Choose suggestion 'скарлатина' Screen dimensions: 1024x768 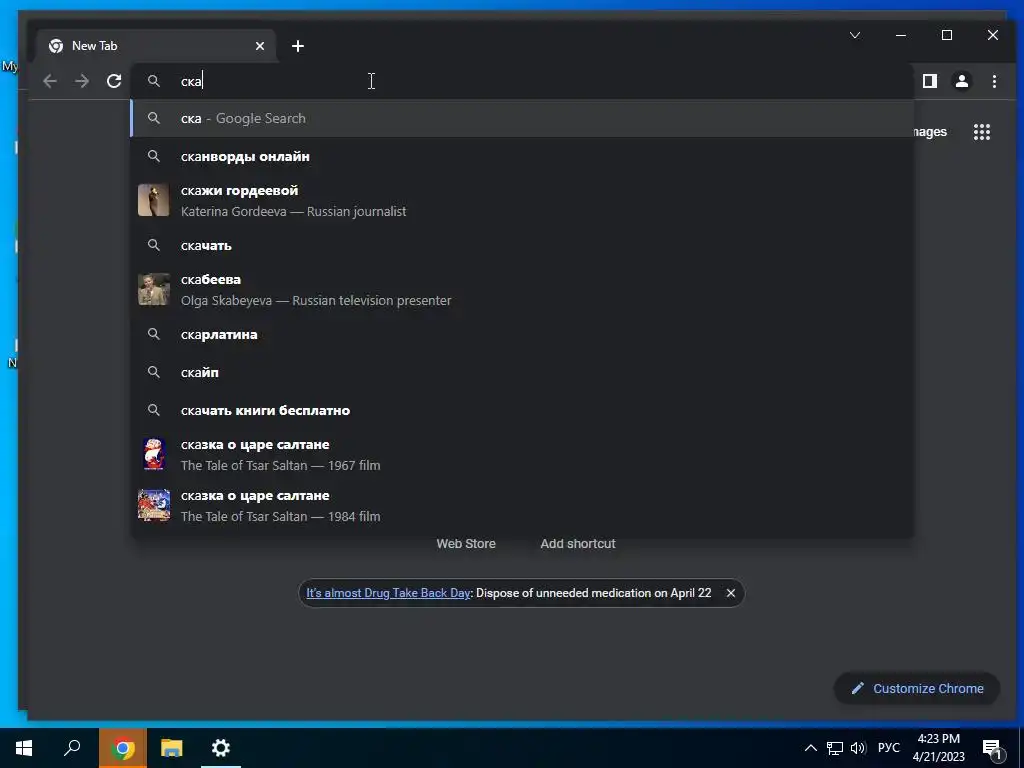[x=522, y=334]
